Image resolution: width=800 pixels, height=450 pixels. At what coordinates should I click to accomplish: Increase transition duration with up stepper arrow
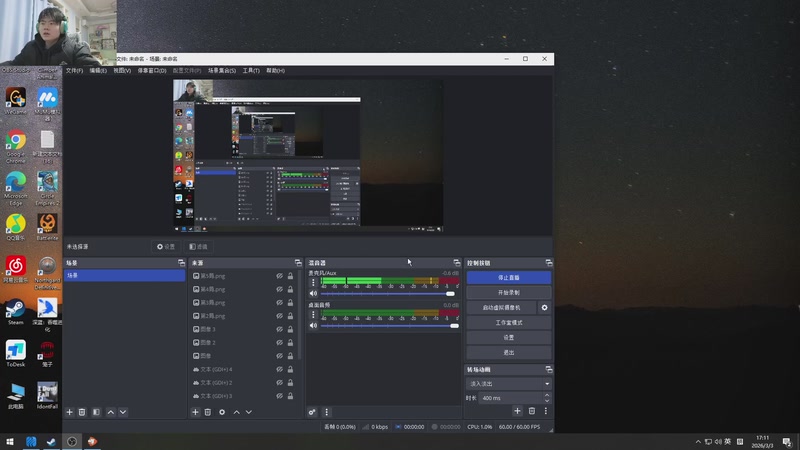pyautogui.click(x=547, y=395)
